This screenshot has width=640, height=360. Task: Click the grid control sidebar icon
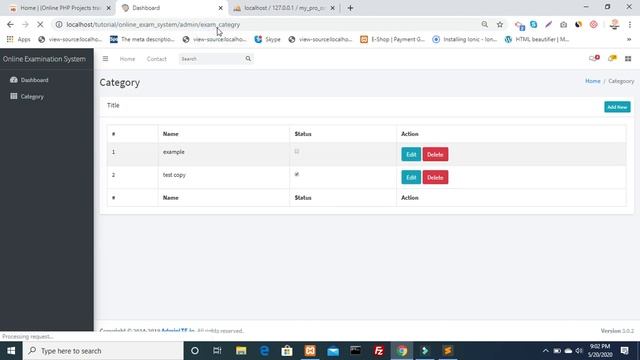coord(628,59)
